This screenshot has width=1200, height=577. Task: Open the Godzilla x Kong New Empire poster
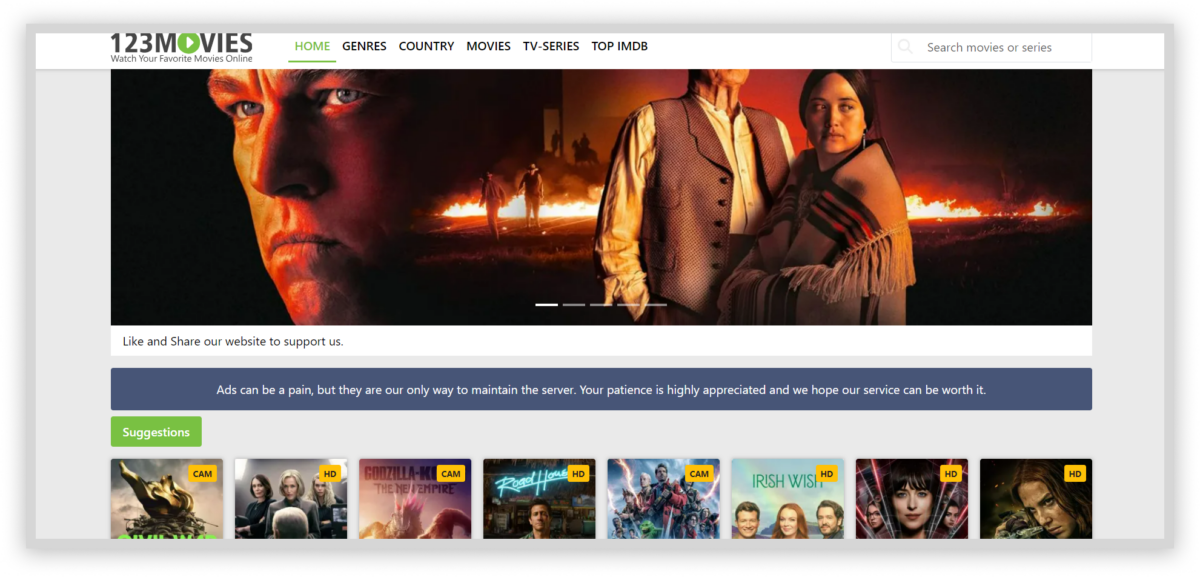click(415, 498)
